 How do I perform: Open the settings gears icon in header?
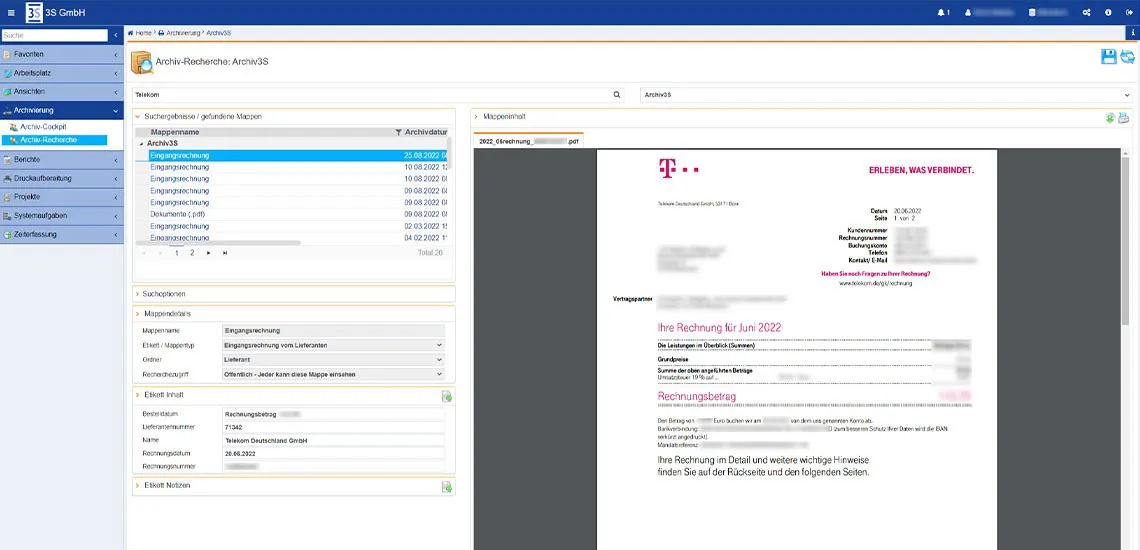click(x=1087, y=12)
